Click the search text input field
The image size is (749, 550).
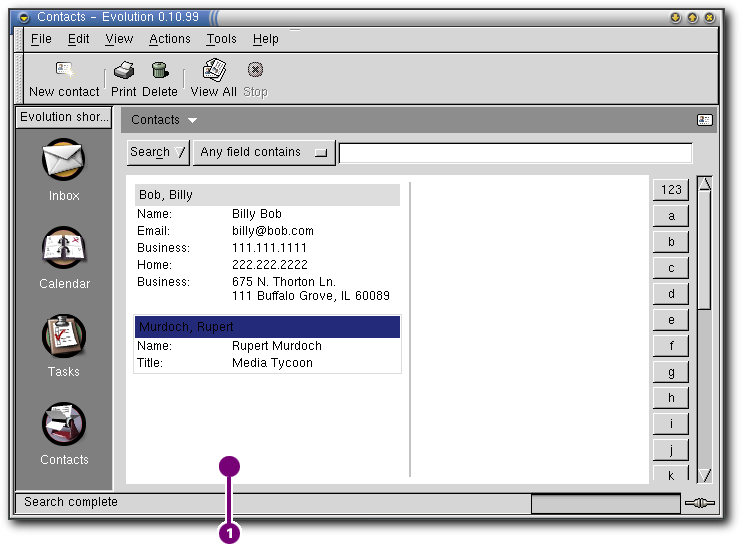[515, 153]
